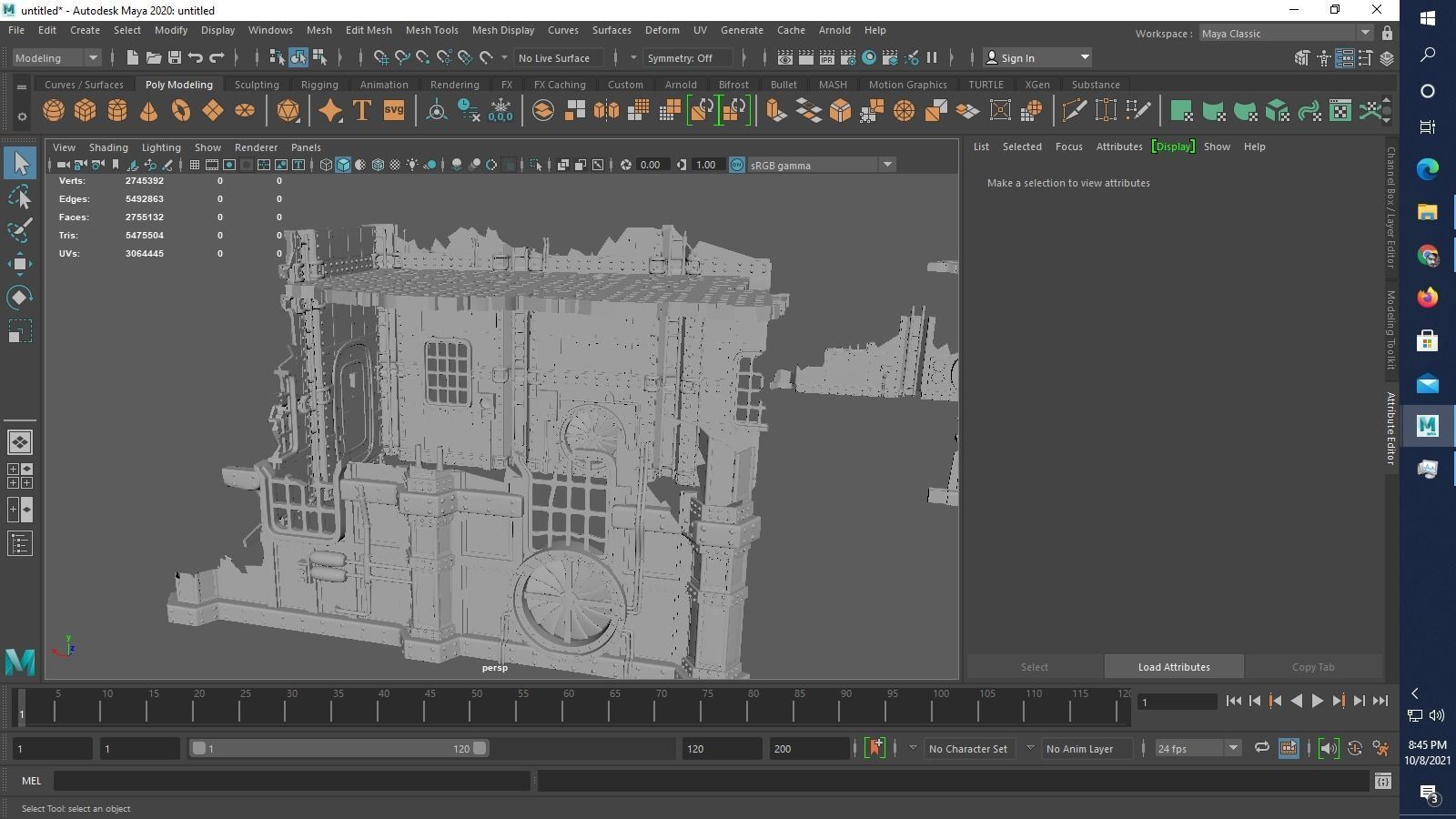This screenshot has height=819, width=1456.
Task: Click the MEL command line input field
Action: (x=291, y=780)
